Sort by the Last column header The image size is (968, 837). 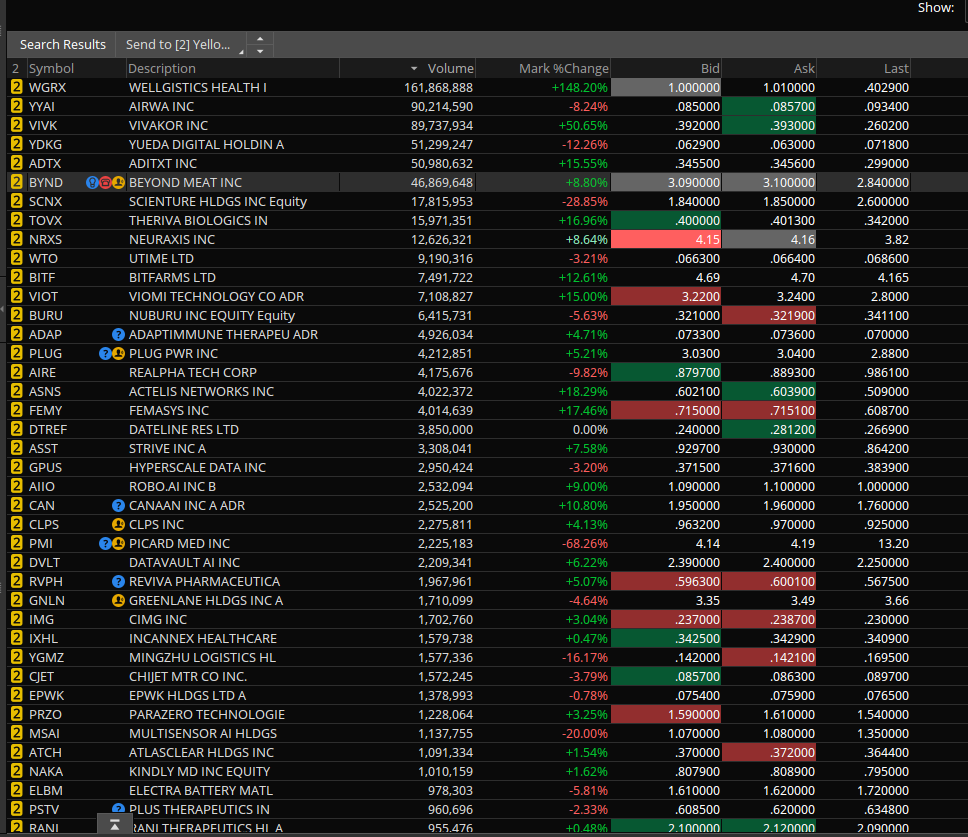point(896,69)
